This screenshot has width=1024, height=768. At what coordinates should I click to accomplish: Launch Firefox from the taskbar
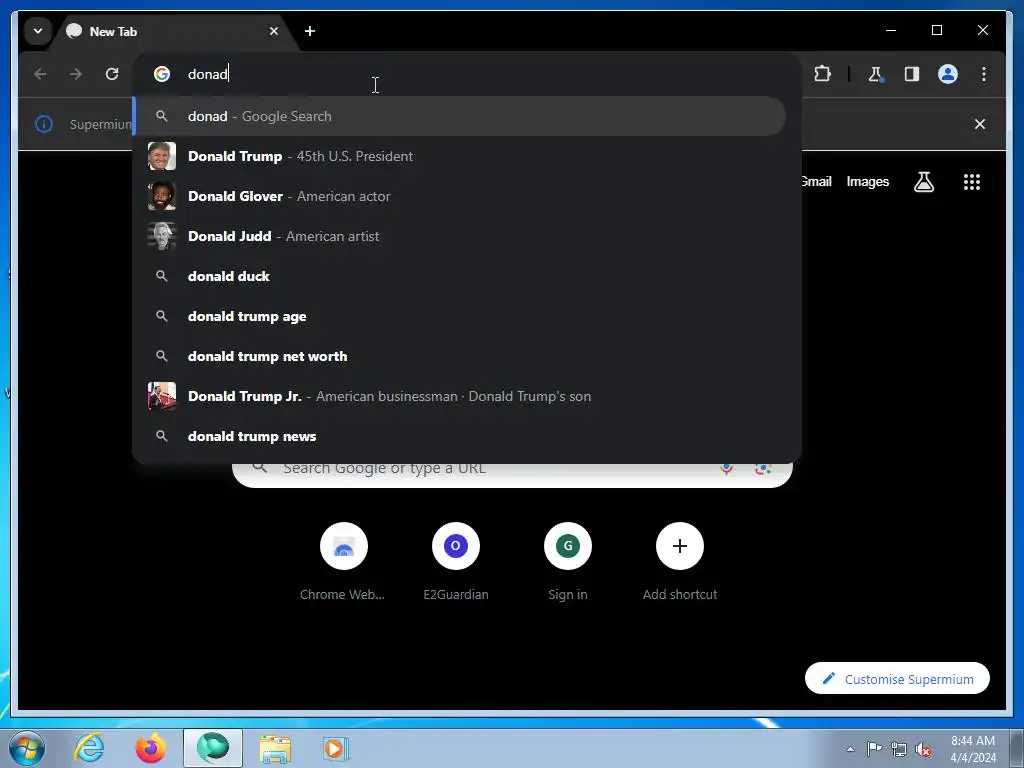(x=151, y=748)
